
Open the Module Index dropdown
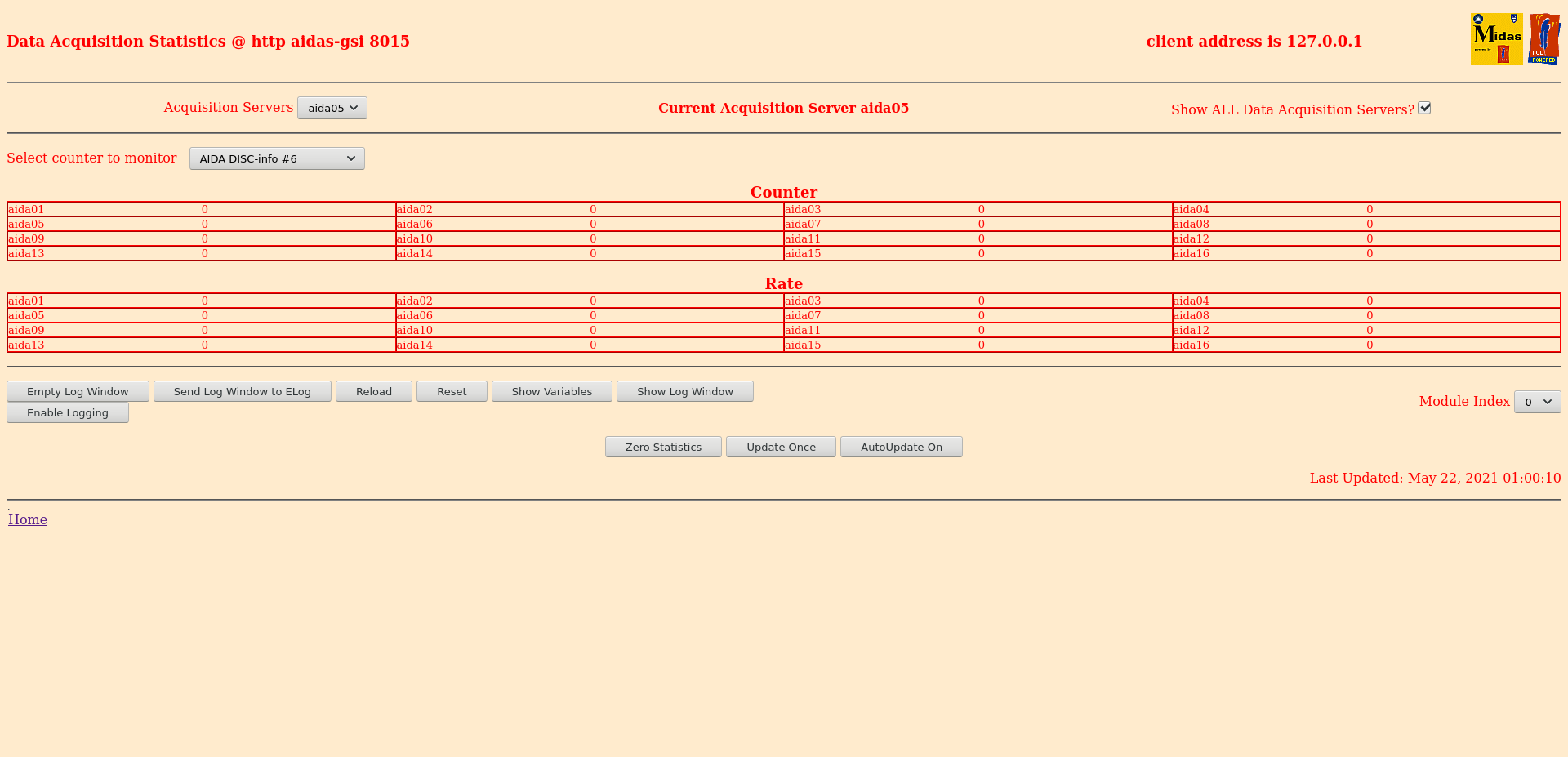point(1537,402)
